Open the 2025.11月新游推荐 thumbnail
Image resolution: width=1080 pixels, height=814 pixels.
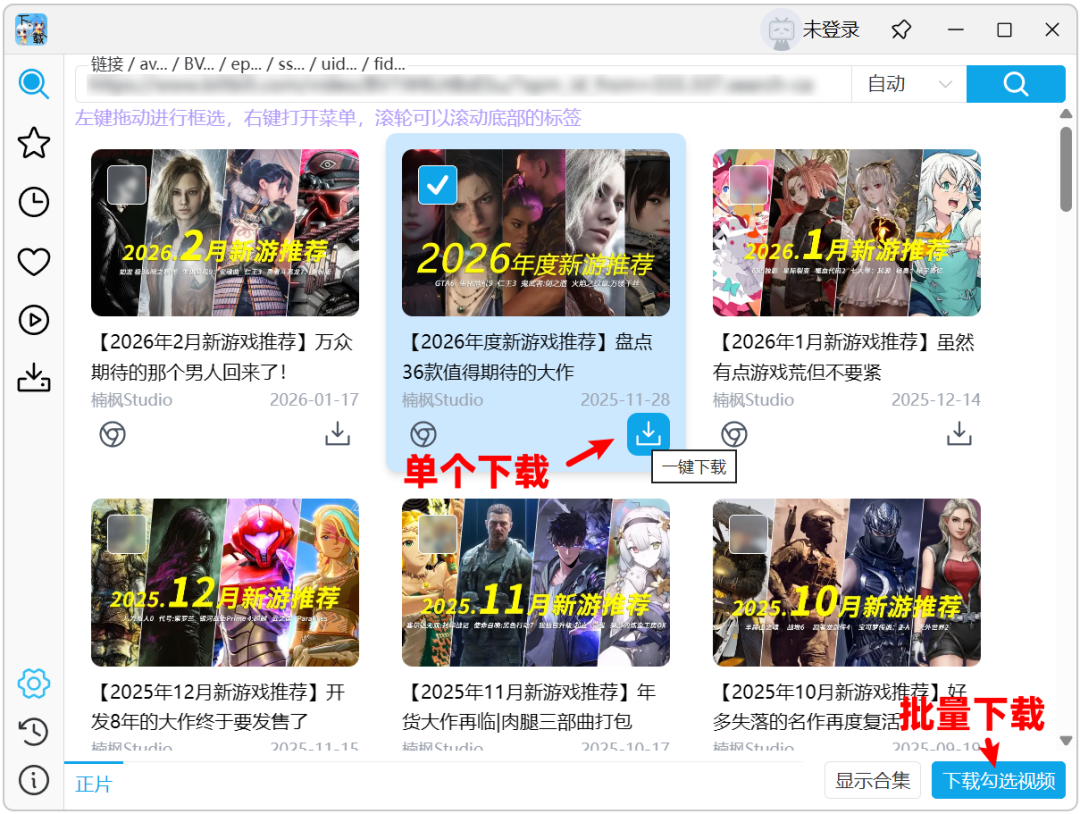536,583
